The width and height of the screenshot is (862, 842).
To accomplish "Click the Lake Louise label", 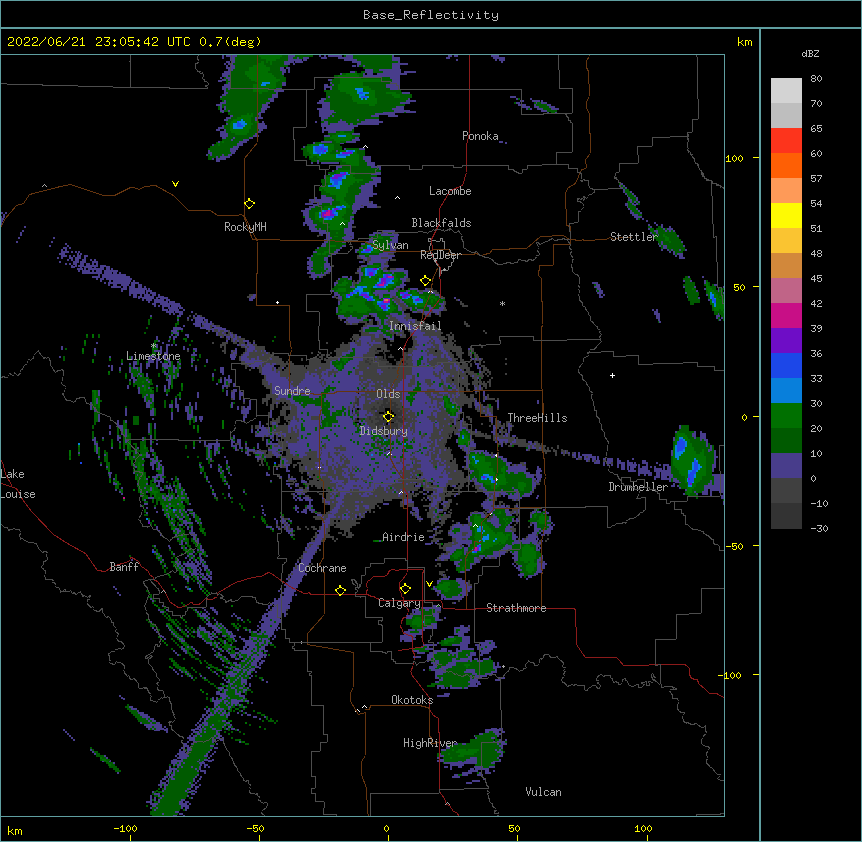I will (18, 484).
